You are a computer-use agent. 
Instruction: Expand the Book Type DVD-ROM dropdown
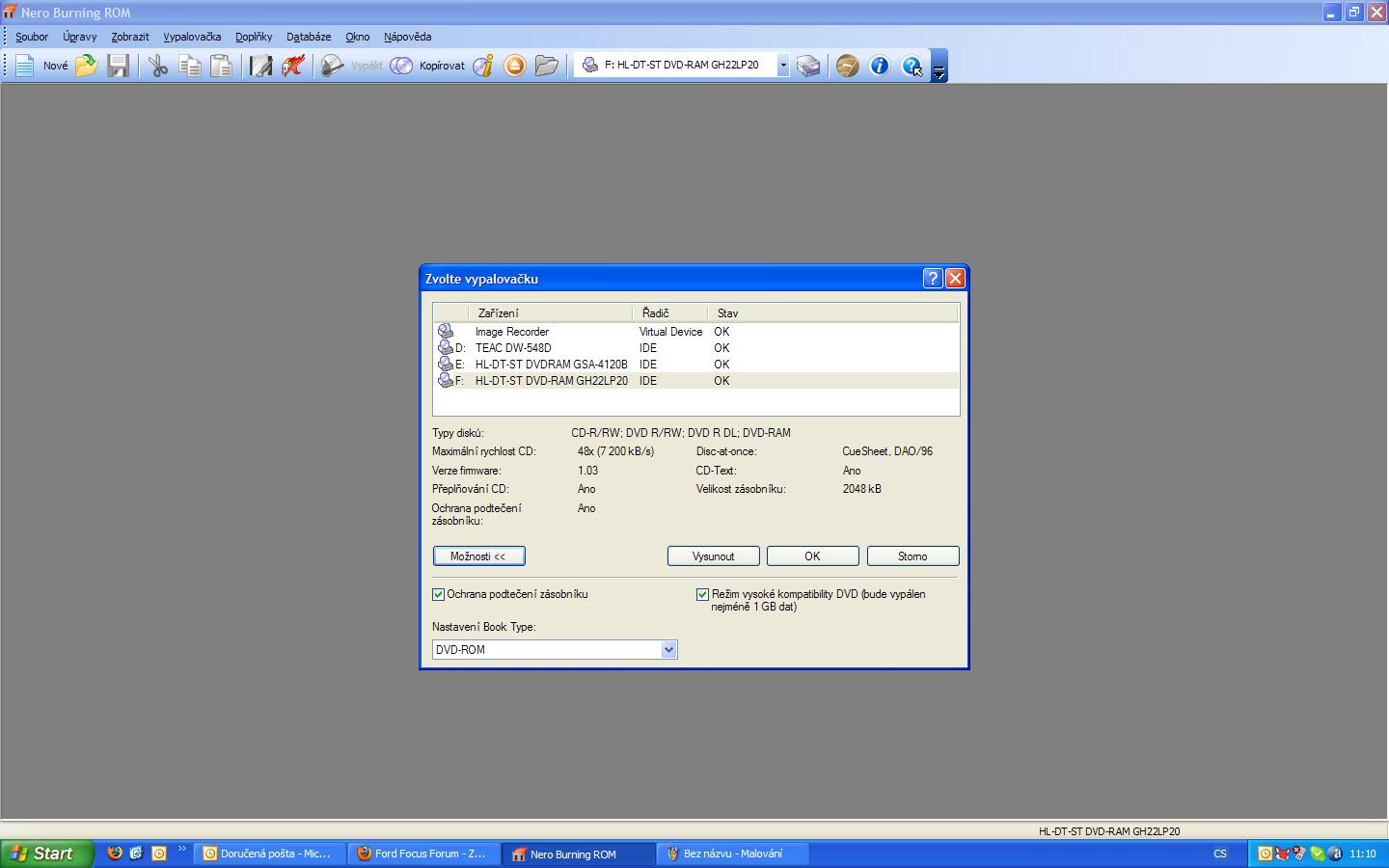point(668,650)
